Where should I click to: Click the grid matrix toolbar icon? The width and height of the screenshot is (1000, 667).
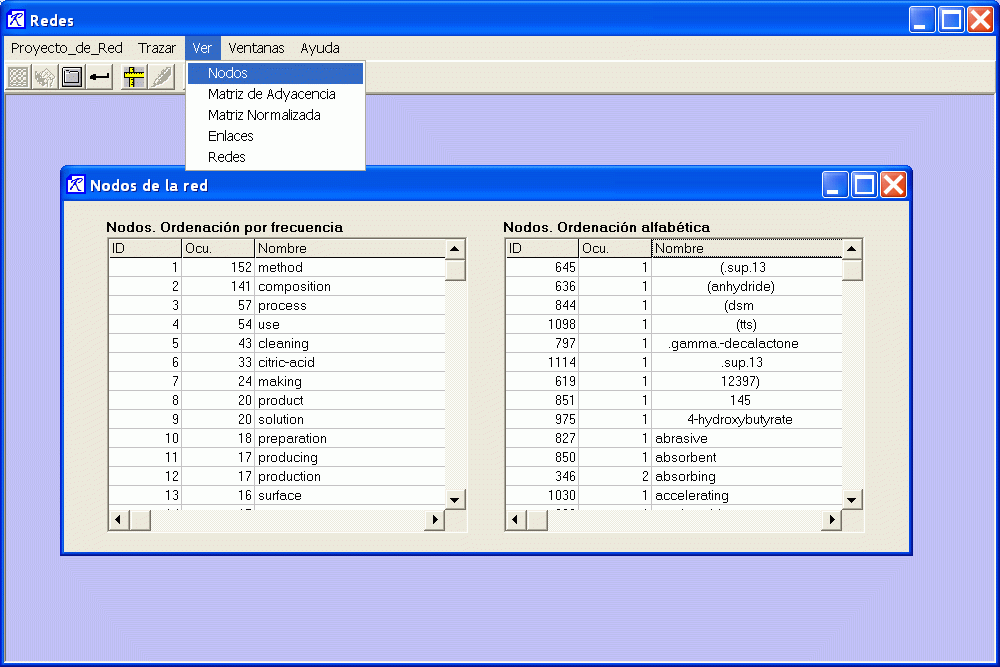(18, 77)
